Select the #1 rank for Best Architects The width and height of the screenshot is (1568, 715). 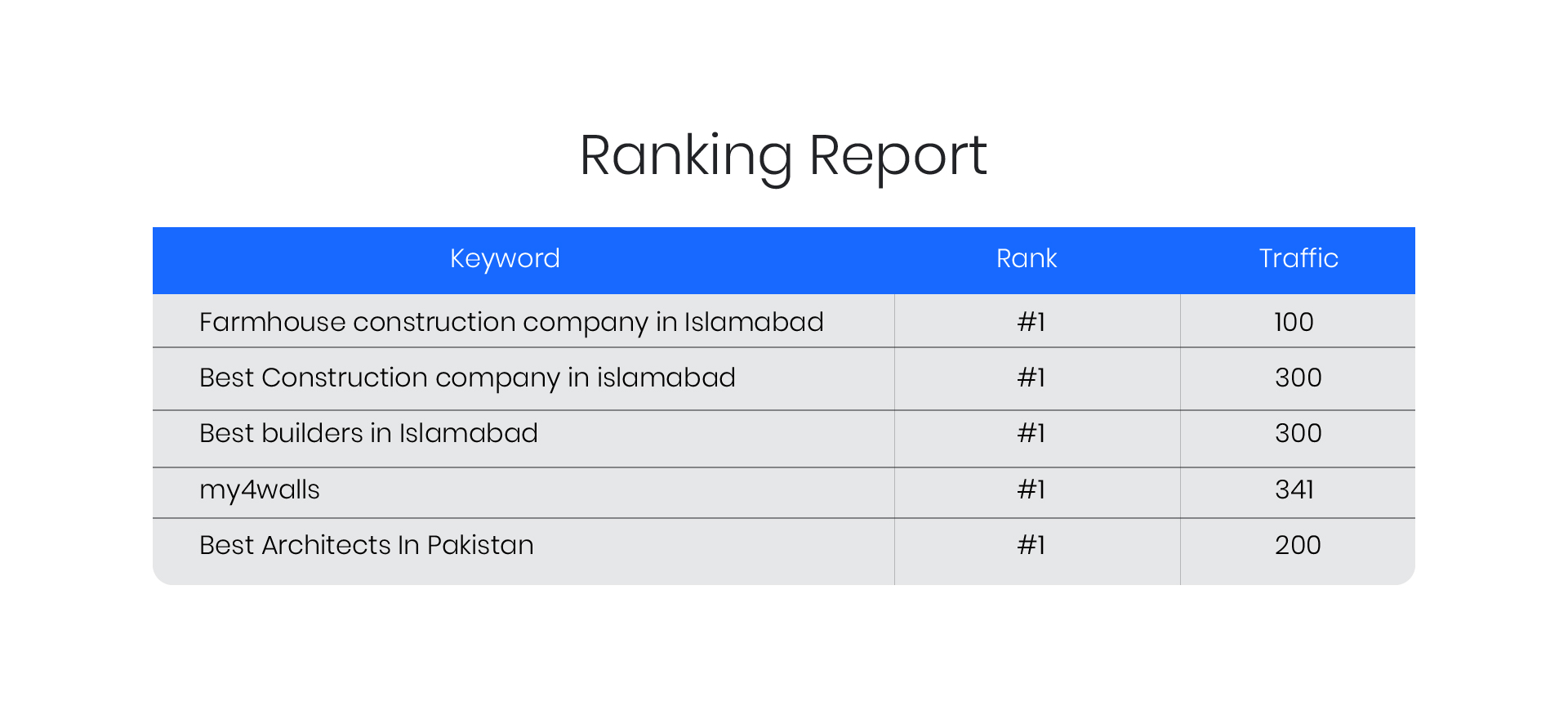point(1031,545)
